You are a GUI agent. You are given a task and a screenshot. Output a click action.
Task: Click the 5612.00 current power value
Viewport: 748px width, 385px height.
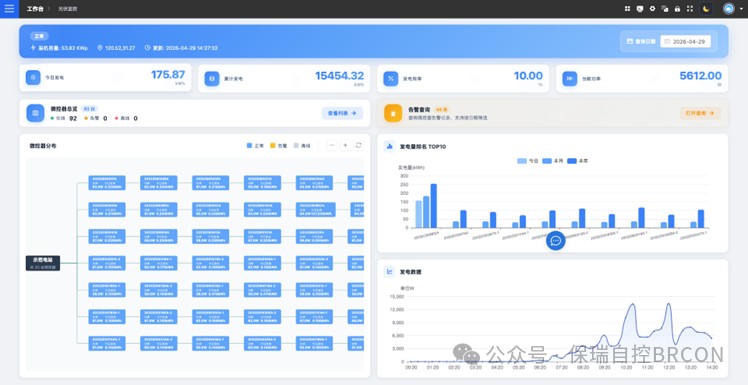(701, 75)
